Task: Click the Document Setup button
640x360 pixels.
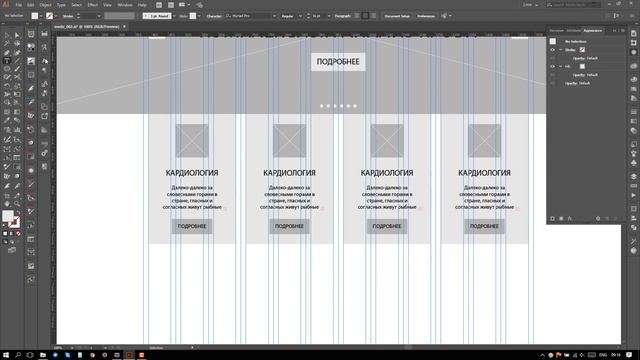Action: 397,16
